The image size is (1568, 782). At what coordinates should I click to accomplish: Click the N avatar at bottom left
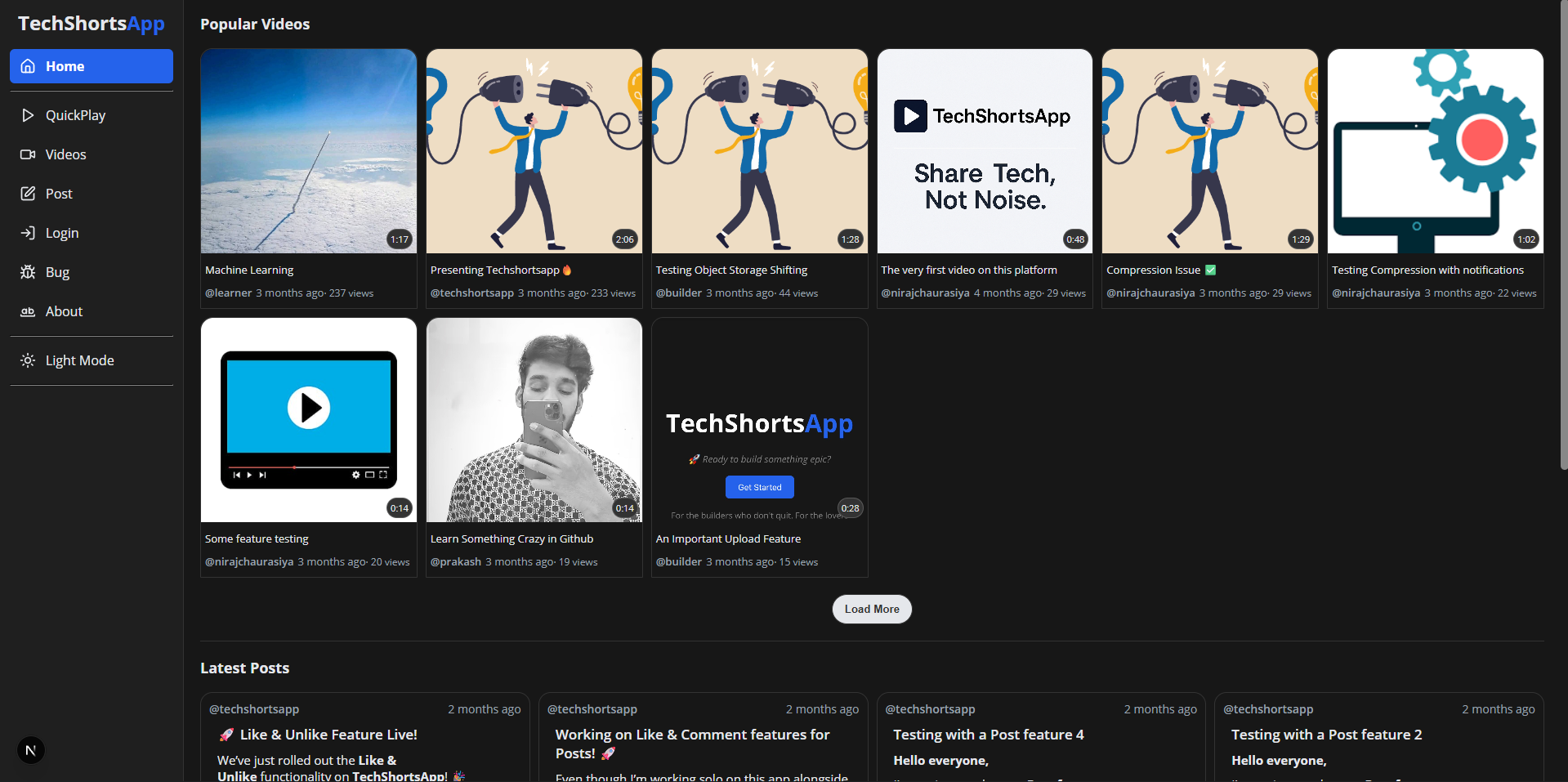click(30, 750)
